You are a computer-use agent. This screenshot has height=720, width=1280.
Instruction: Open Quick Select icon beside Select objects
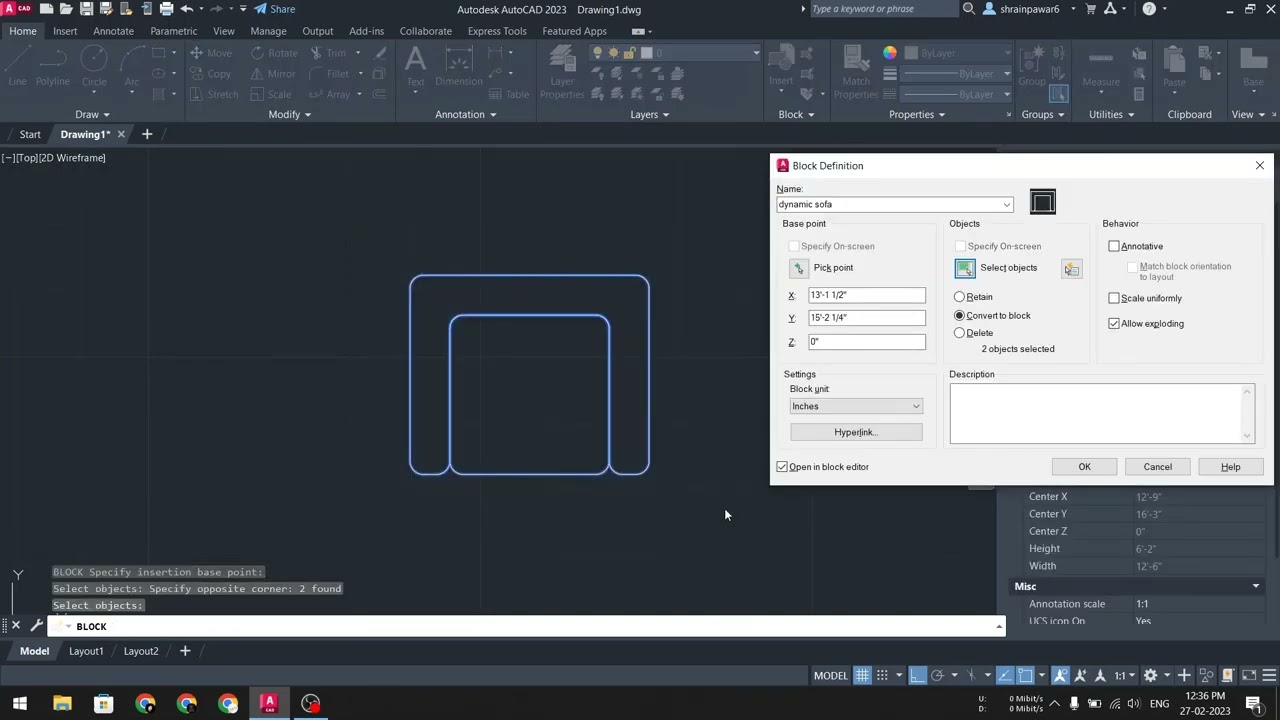pyautogui.click(x=1071, y=269)
